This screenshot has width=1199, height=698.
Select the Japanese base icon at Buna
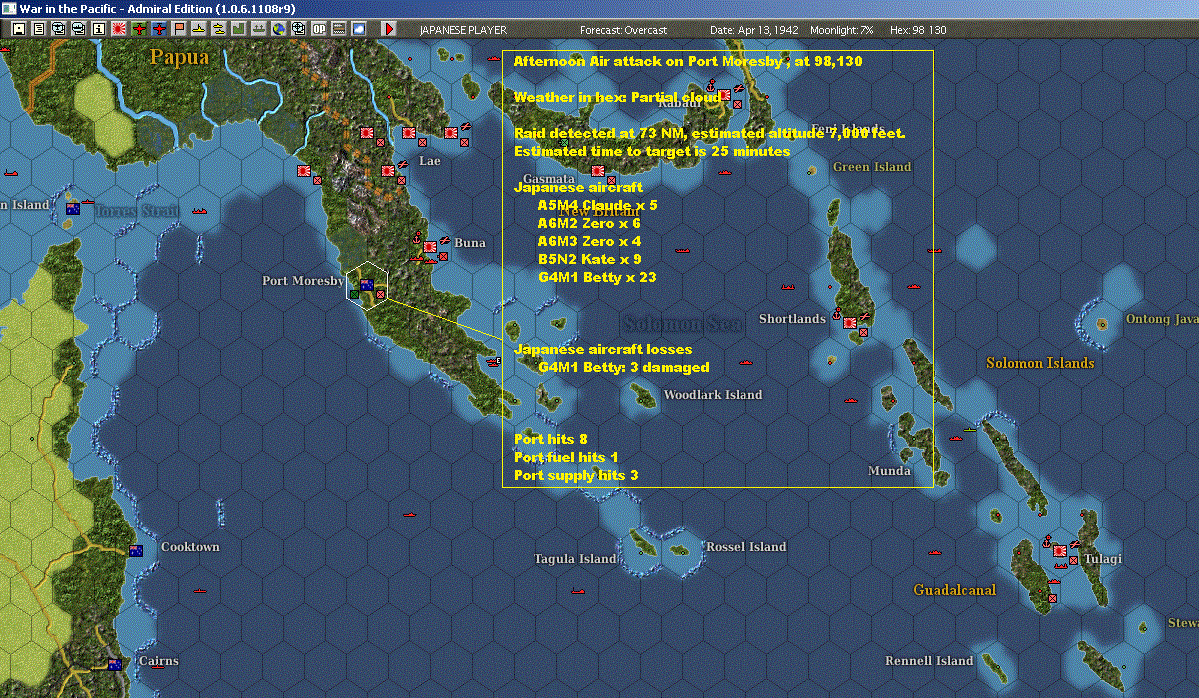pyautogui.click(x=431, y=247)
